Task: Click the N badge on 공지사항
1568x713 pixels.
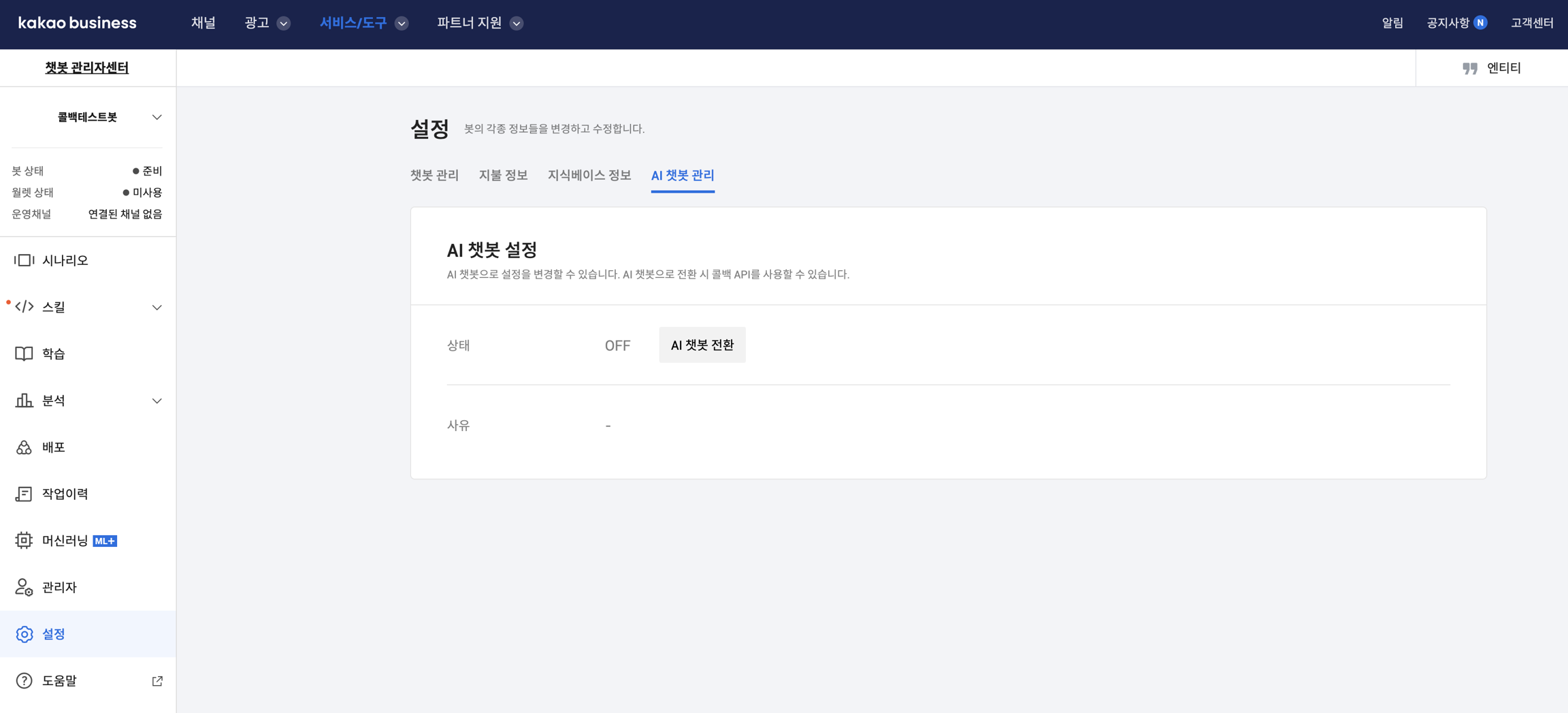Action: click(x=1480, y=22)
